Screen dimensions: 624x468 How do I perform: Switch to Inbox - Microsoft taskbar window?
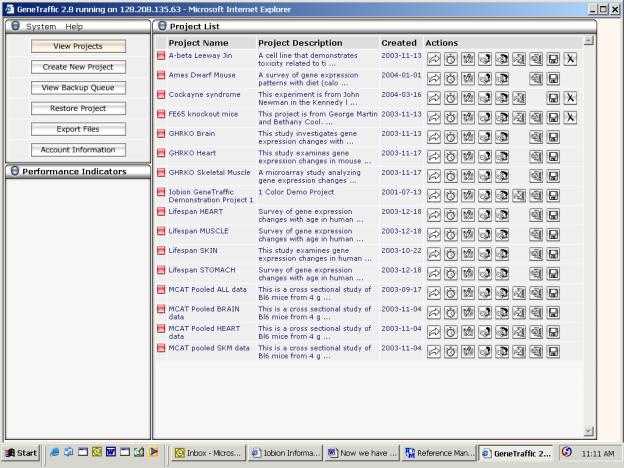(209, 453)
